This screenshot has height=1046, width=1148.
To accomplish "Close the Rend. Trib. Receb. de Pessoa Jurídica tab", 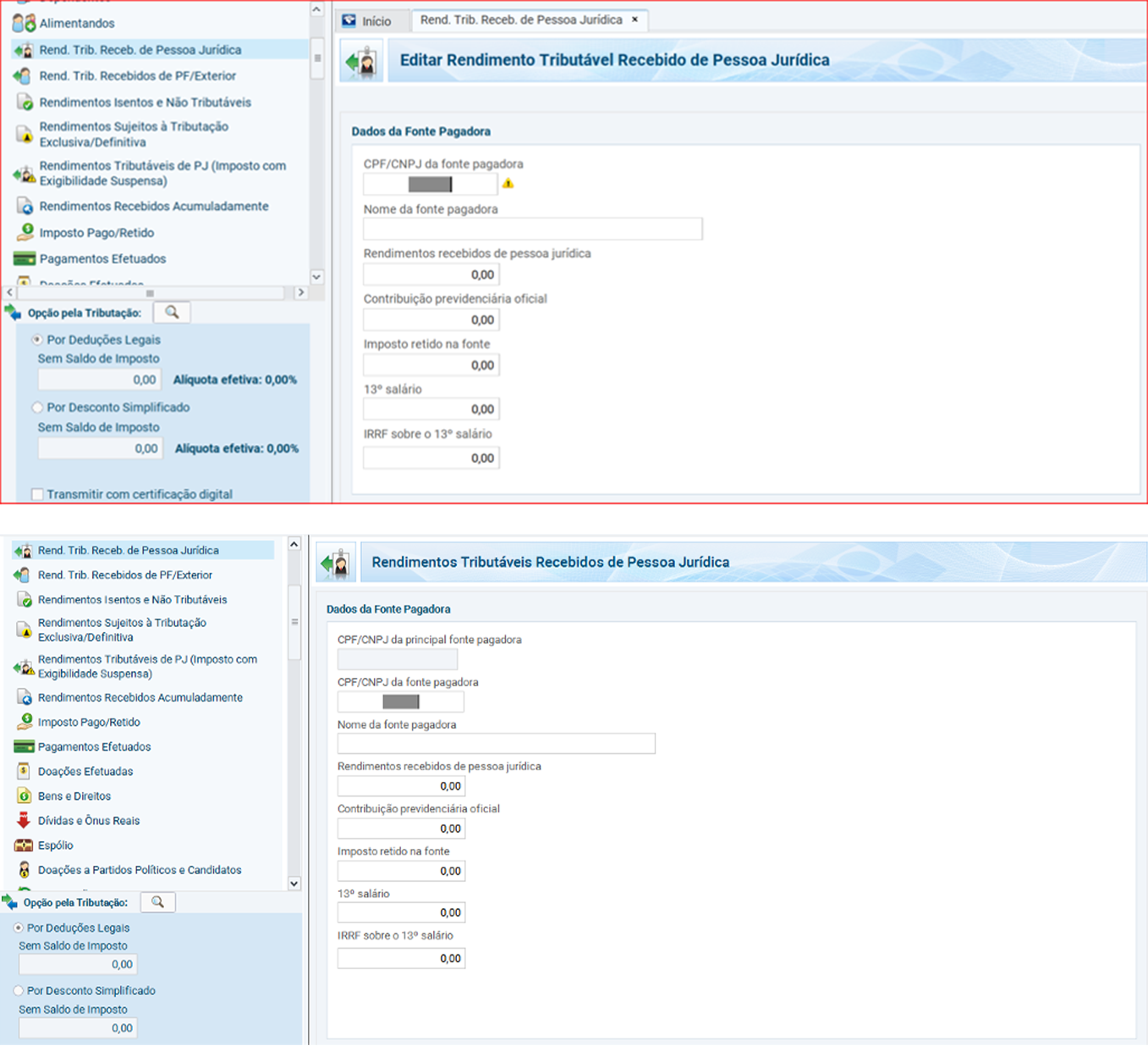I will (634, 19).
